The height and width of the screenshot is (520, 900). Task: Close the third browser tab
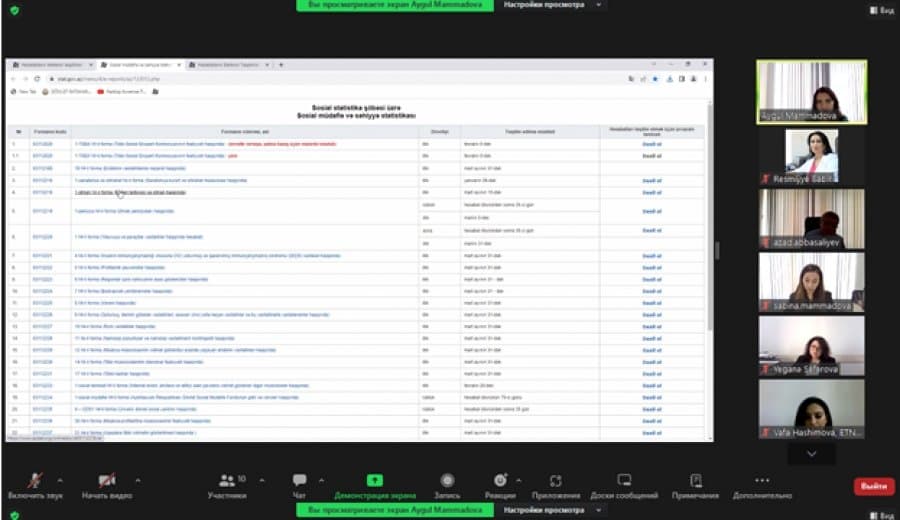pos(267,65)
